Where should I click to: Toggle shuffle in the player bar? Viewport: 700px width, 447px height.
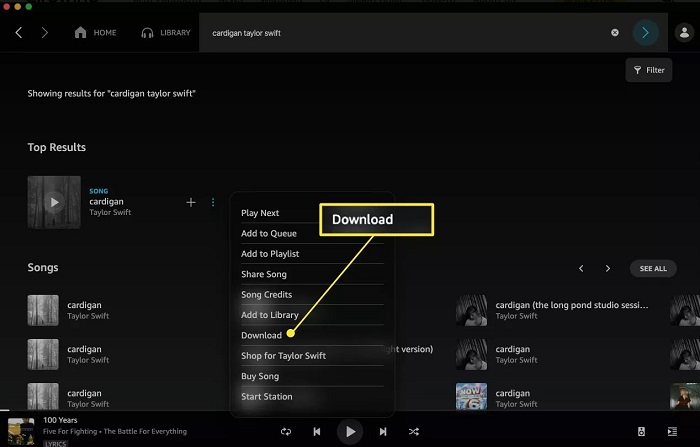(x=414, y=432)
